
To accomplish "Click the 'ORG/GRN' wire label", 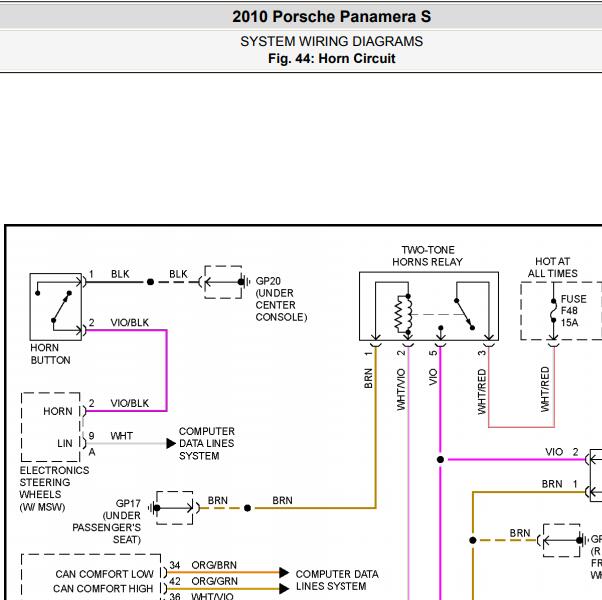I will [214, 581].
